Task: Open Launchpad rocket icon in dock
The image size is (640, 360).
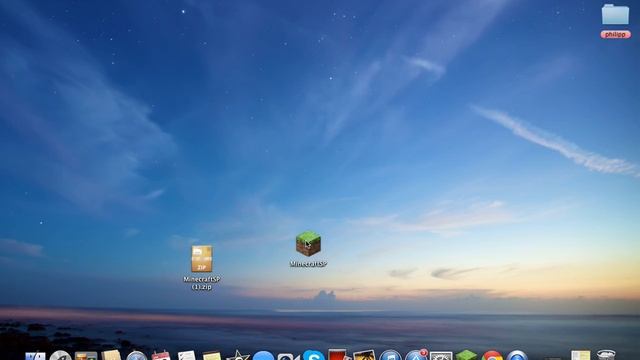Action: 60,356
